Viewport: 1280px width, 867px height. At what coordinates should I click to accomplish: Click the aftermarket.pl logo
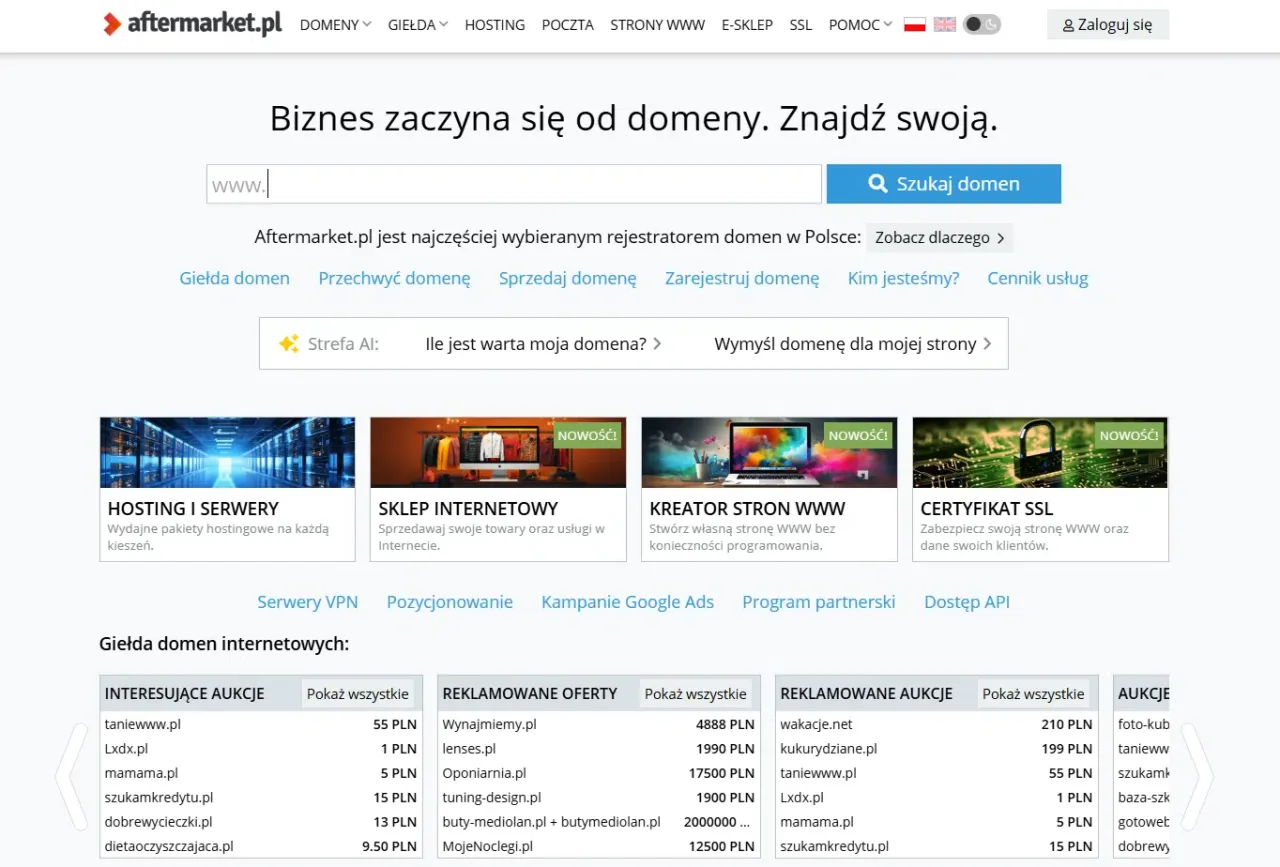pos(191,22)
